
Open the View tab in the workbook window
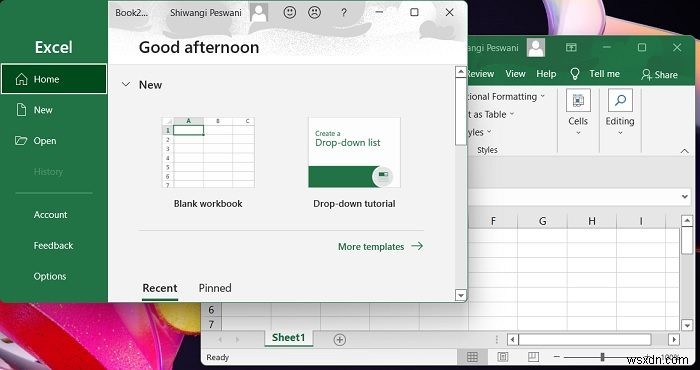pos(515,74)
